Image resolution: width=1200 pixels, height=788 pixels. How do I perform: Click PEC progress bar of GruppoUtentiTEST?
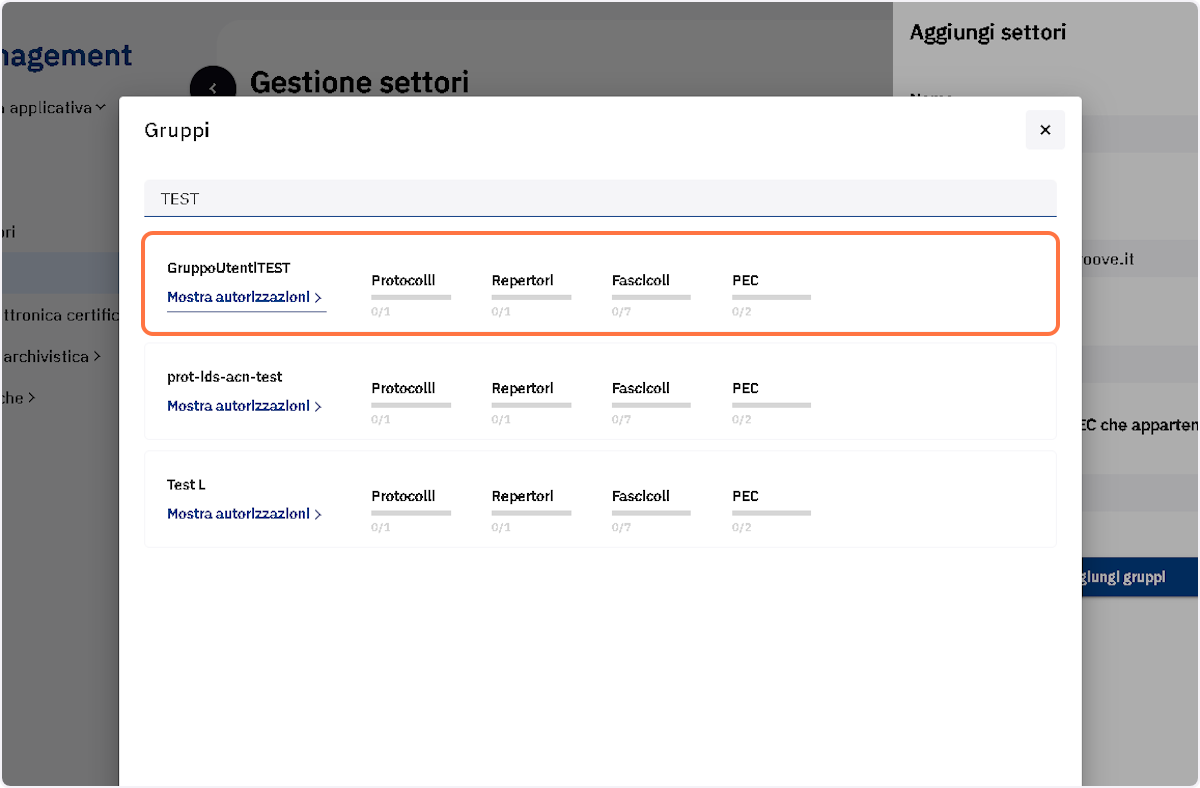point(771,297)
